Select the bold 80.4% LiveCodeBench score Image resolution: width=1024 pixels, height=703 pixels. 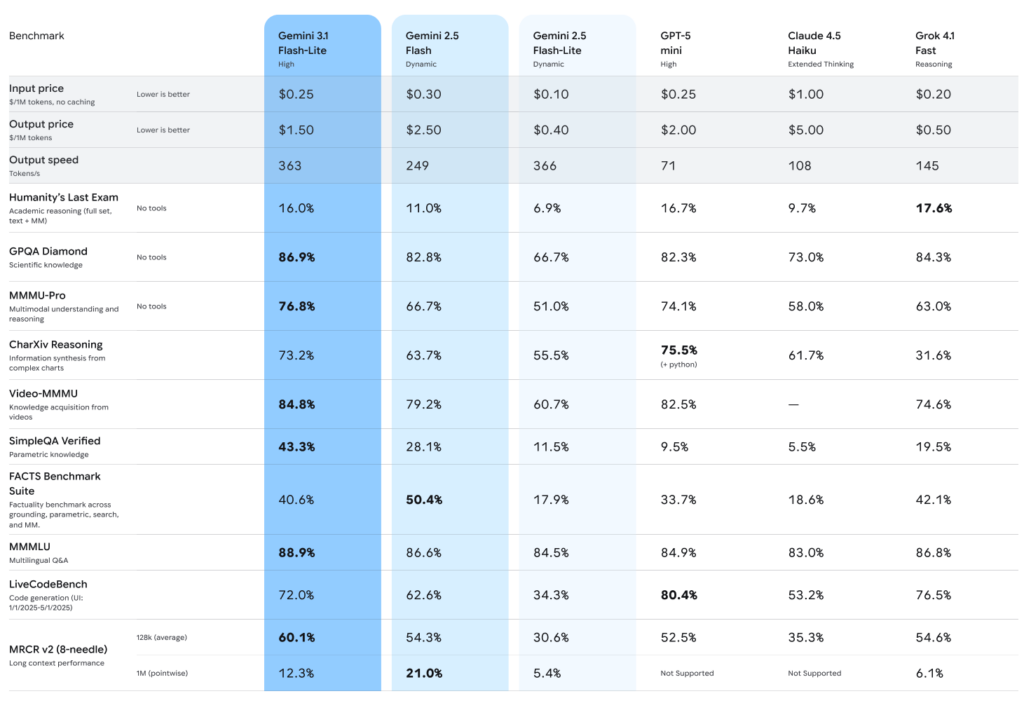680,595
